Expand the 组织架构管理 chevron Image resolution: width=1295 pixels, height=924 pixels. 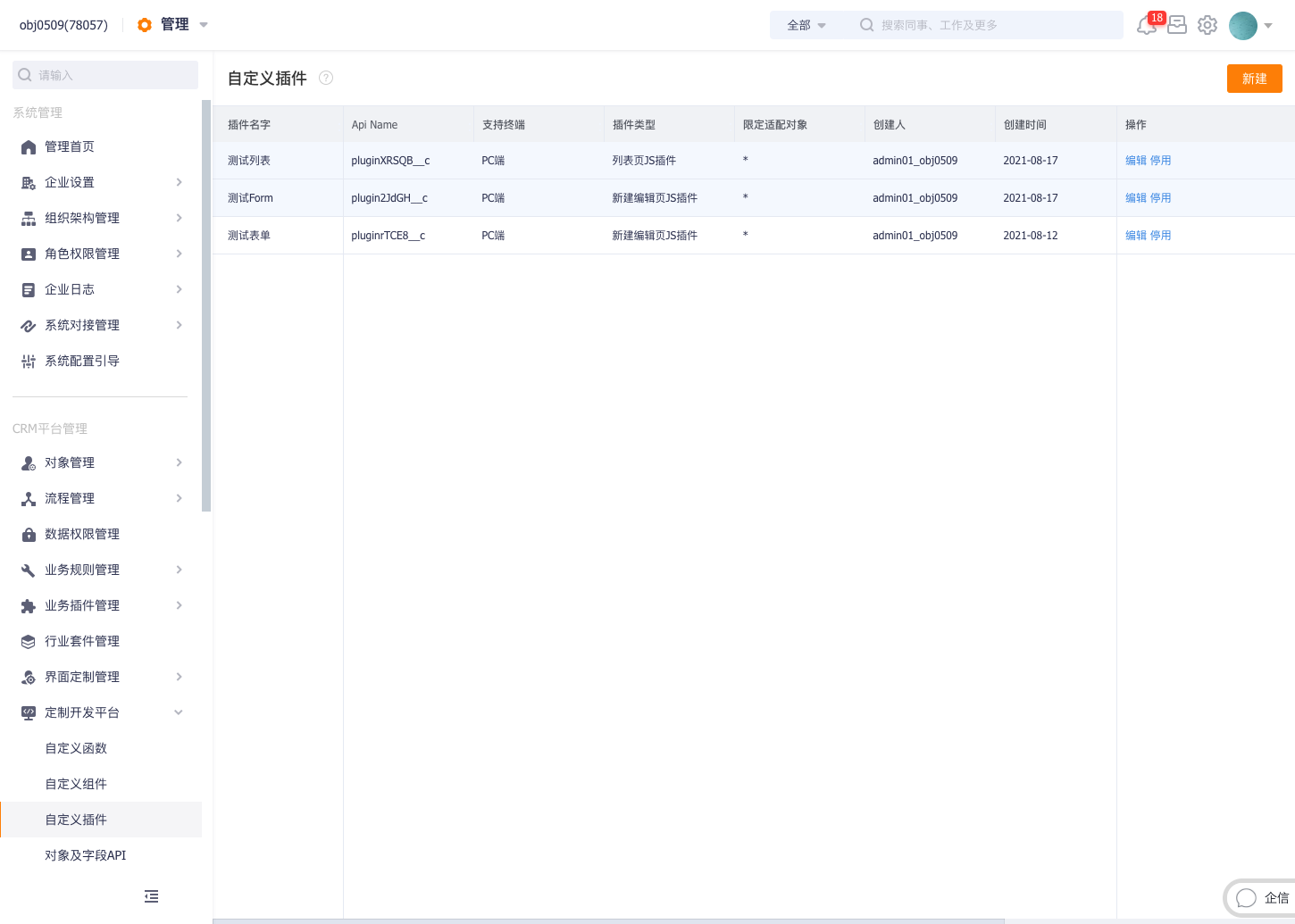pyautogui.click(x=179, y=218)
